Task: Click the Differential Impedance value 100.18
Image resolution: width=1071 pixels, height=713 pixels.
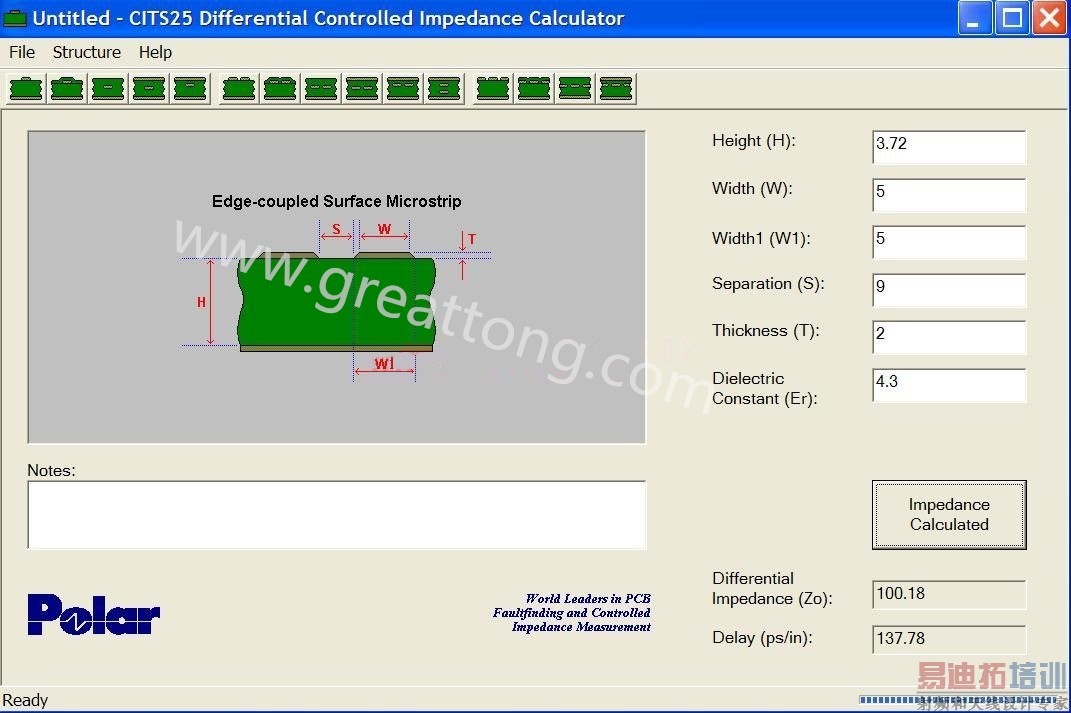Action: (x=949, y=594)
